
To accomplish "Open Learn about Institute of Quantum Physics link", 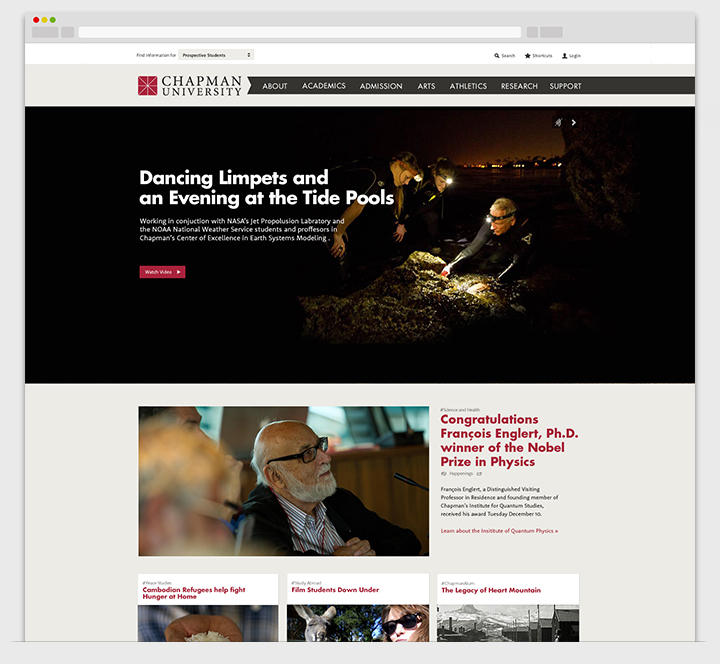I will [499, 531].
